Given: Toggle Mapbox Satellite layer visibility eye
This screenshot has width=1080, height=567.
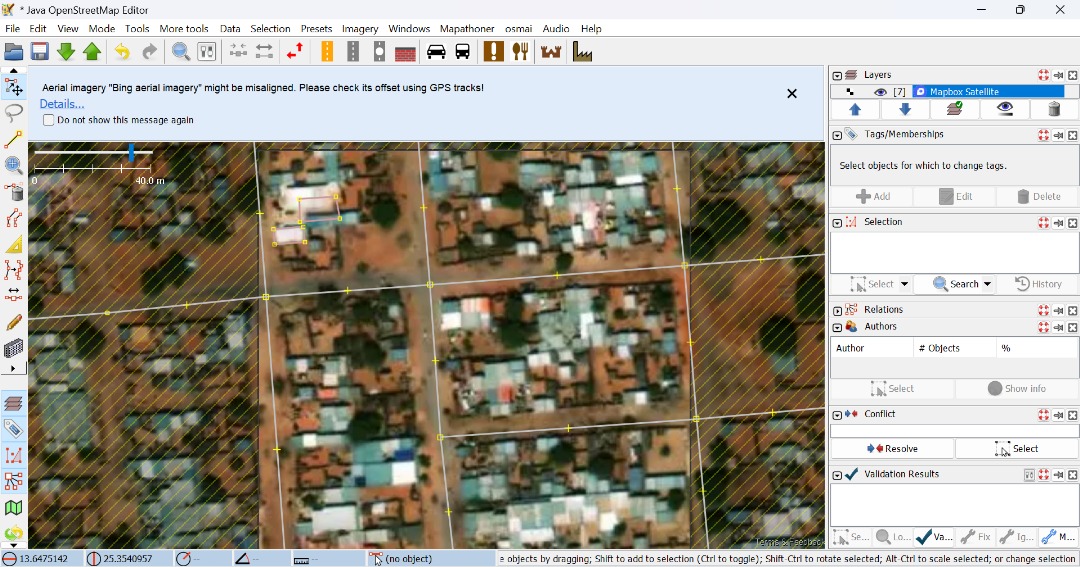Looking at the screenshot, I should 880,92.
